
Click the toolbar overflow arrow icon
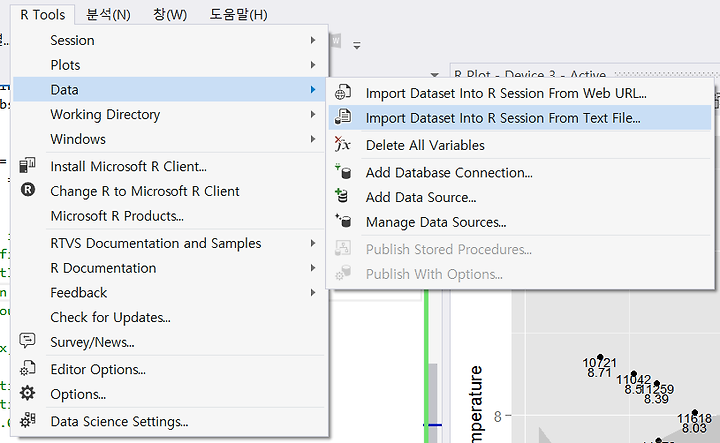(357, 45)
